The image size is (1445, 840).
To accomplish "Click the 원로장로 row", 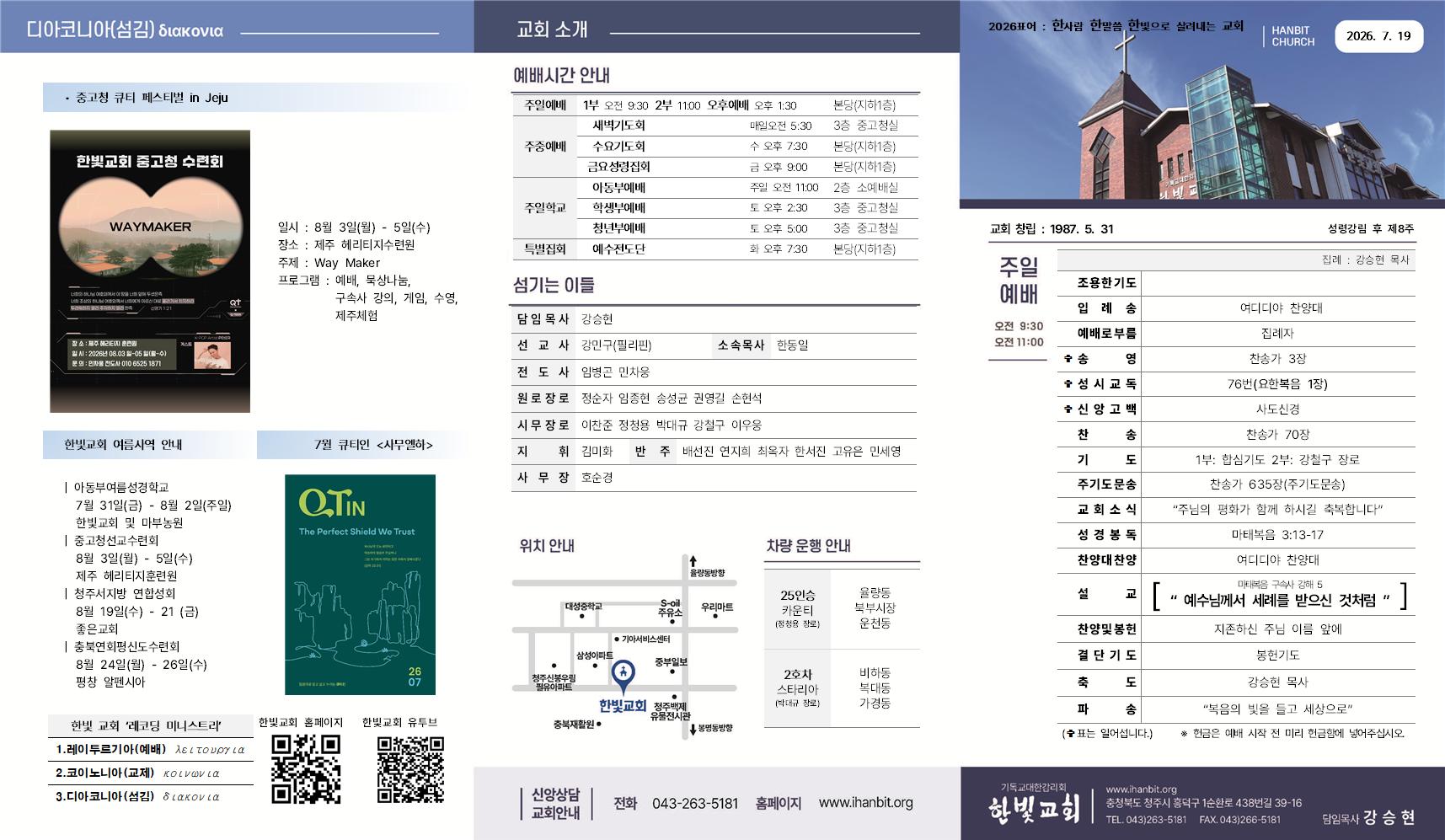I will click(x=714, y=399).
